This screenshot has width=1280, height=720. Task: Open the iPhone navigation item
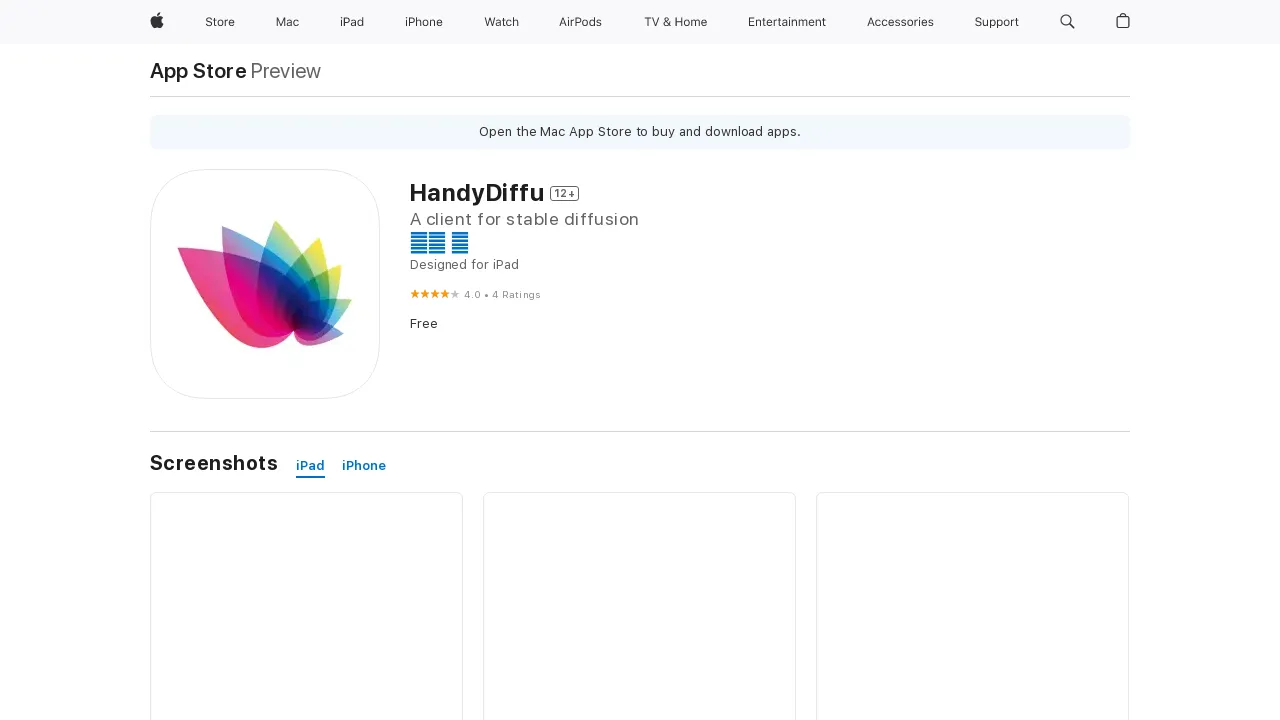[x=424, y=22]
